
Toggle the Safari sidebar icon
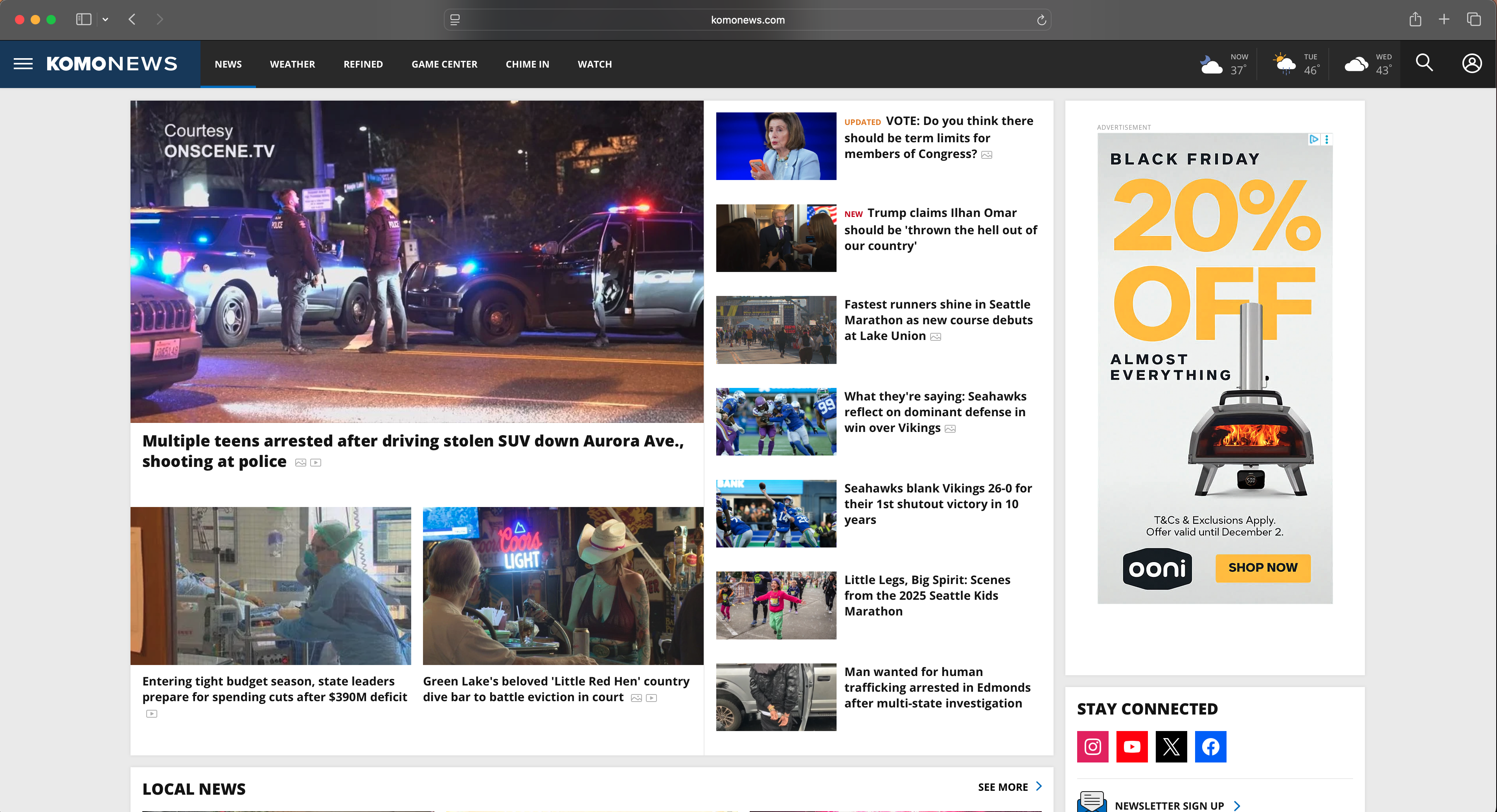click(83, 19)
